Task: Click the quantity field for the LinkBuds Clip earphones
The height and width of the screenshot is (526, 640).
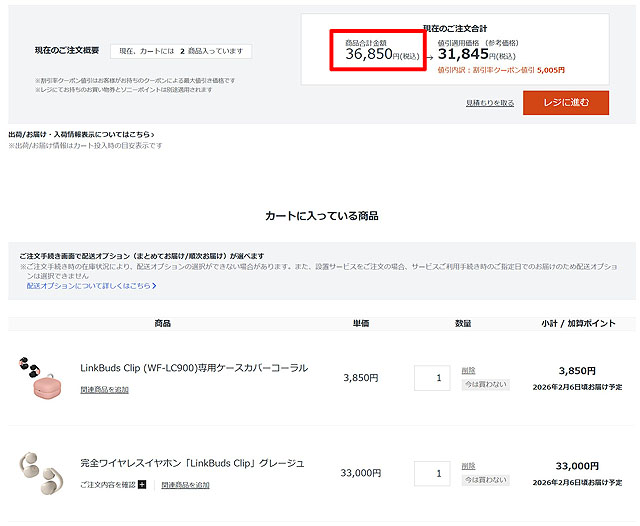Action: click(432, 473)
